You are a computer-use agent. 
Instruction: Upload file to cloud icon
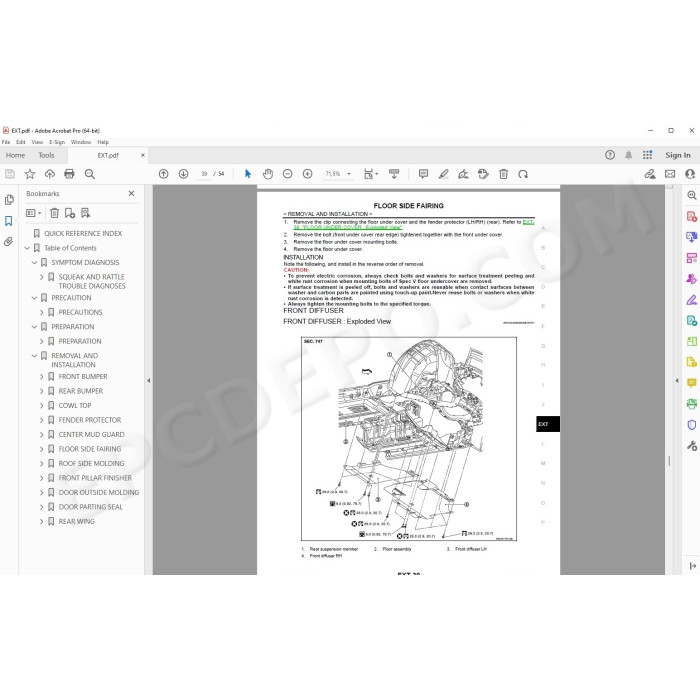pyautogui.click(x=50, y=174)
